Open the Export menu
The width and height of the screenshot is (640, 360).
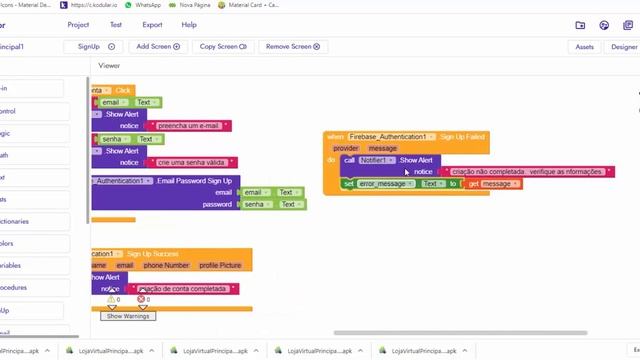pyautogui.click(x=152, y=25)
